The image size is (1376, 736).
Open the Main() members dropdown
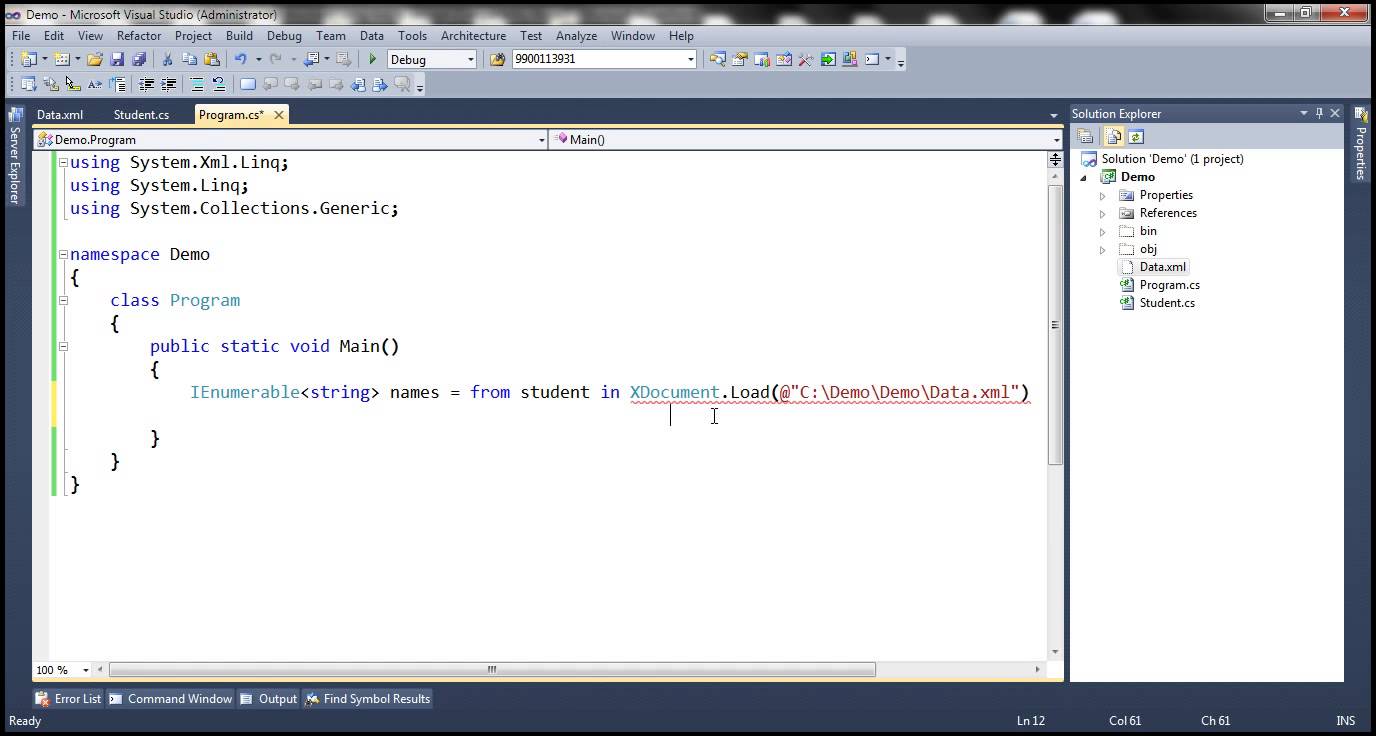click(x=1056, y=140)
